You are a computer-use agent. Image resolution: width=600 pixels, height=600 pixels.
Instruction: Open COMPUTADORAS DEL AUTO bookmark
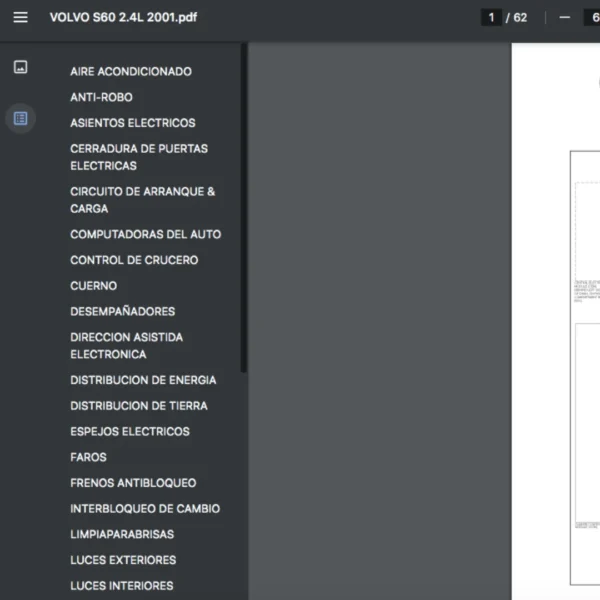pyautogui.click(x=145, y=234)
